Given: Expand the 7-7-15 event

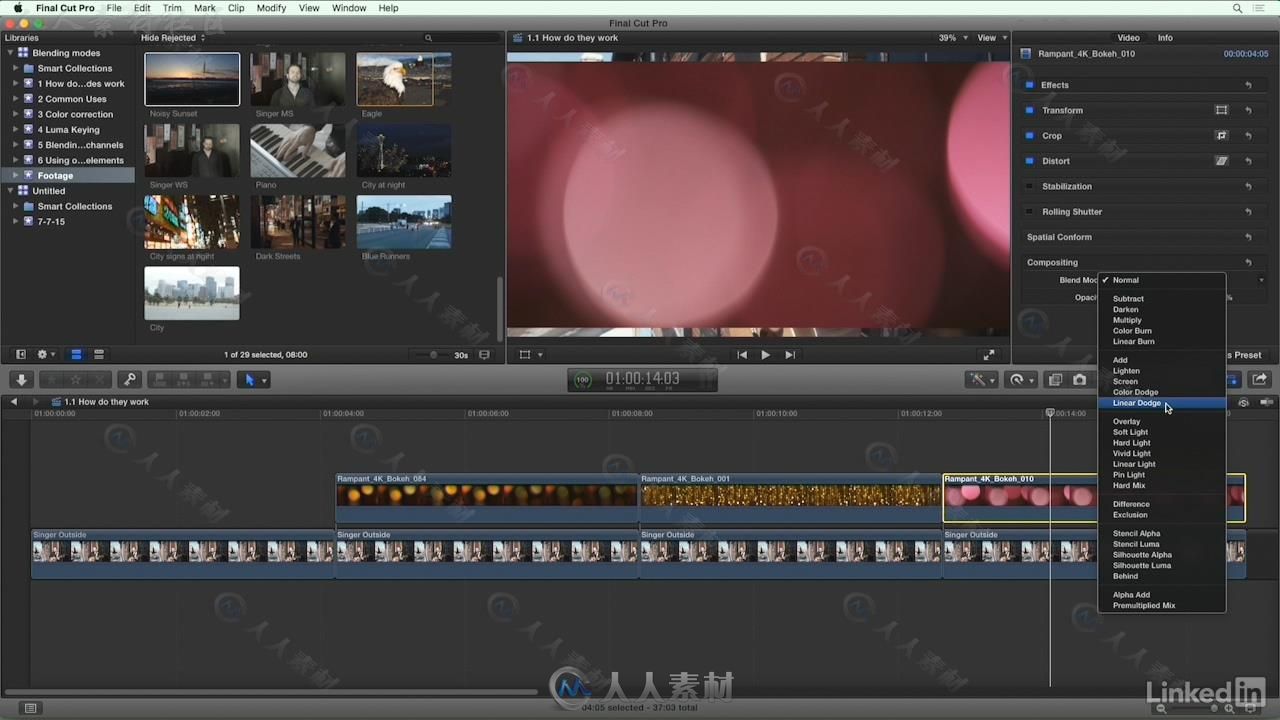Looking at the screenshot, I should (15, 221).
